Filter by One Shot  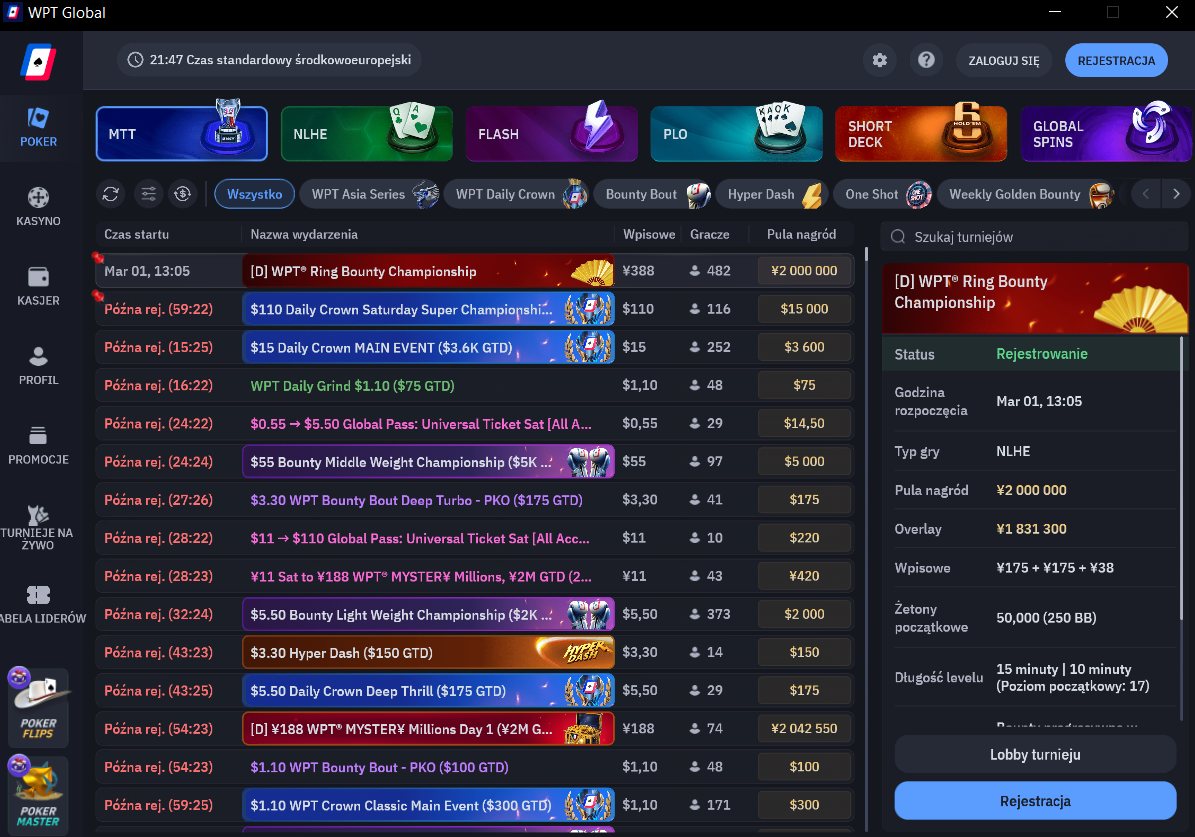pyautogui.click(x=883, y=194)
